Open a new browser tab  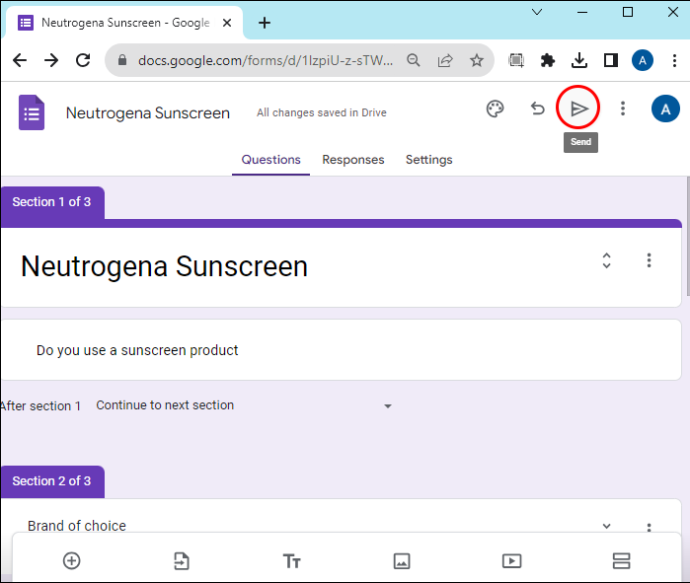pos(264,22)
